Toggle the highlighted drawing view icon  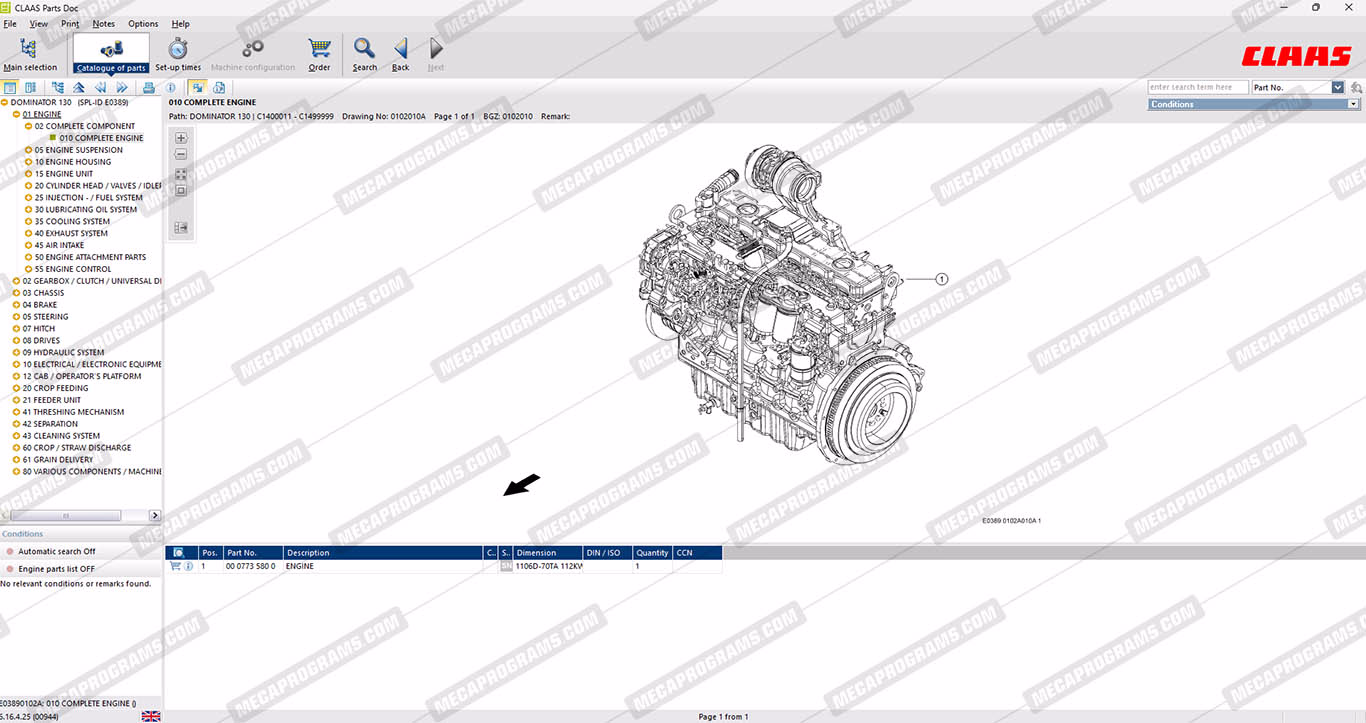(197, 88)
